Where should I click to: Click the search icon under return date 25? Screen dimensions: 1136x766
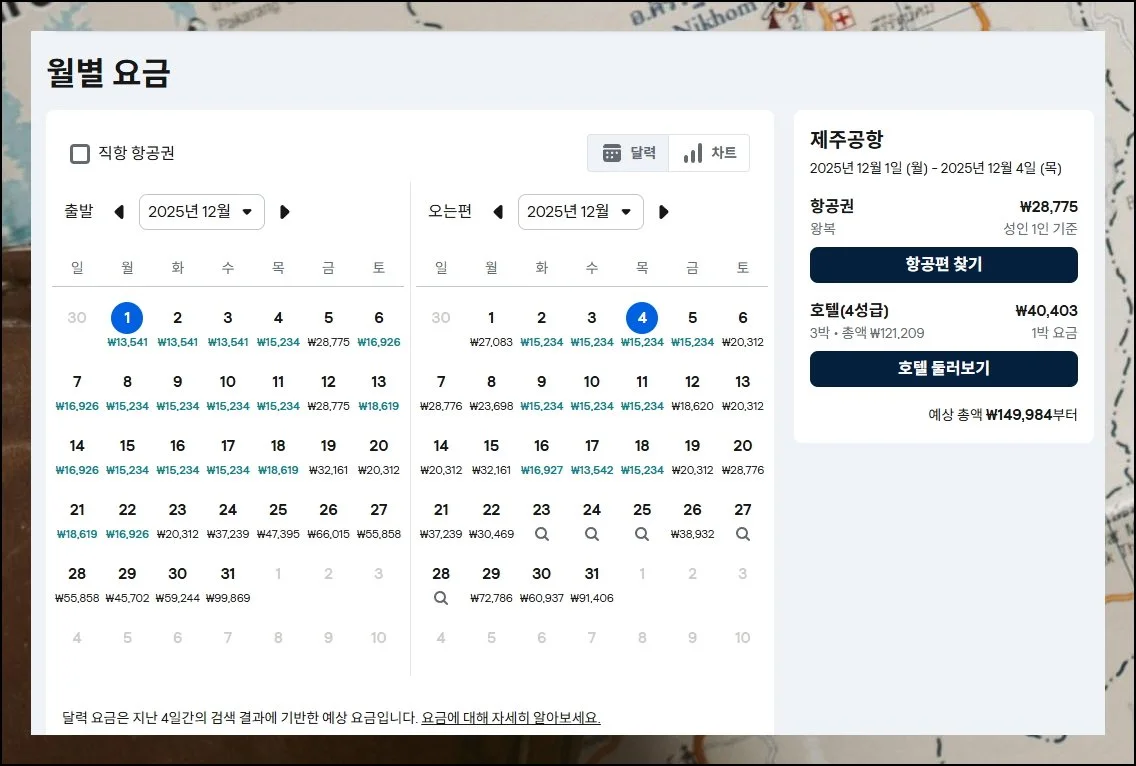click(642, 534)
